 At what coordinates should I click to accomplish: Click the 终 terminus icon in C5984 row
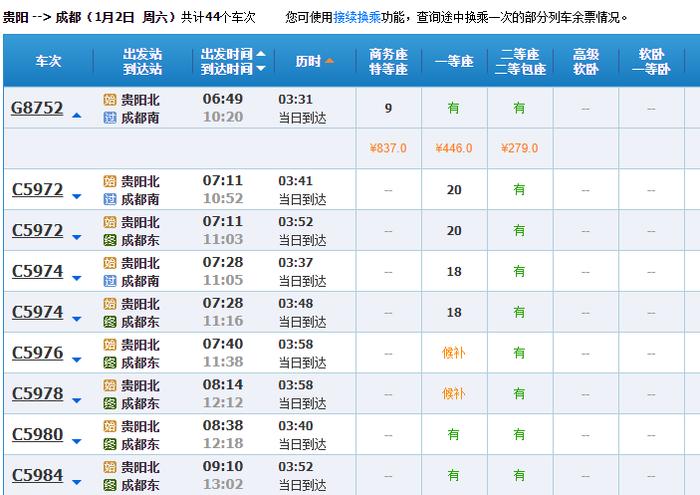pyautogui.click(x=110, y=485)
